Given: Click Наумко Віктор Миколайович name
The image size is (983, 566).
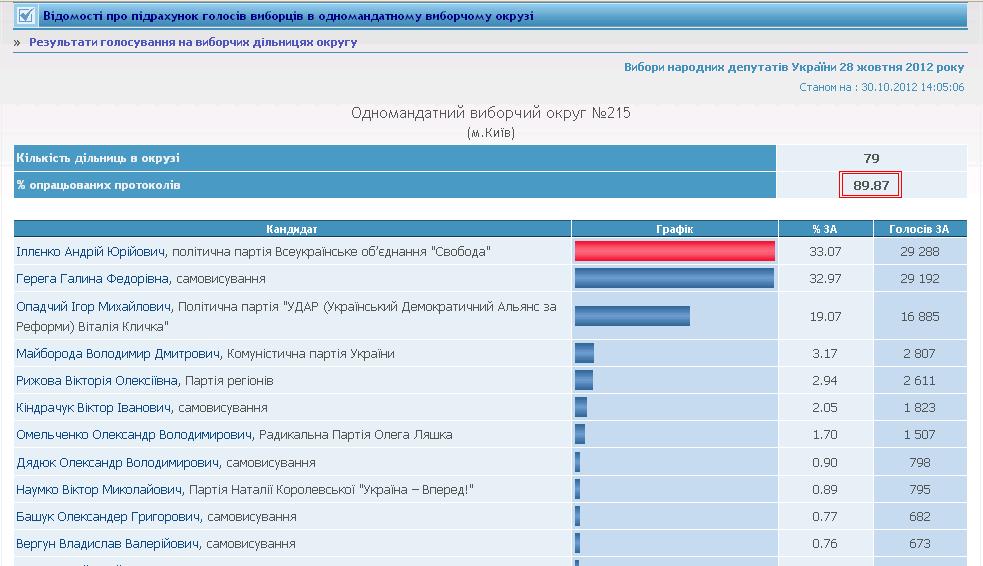Looking at the screenshot, I should tap(100, 490).
